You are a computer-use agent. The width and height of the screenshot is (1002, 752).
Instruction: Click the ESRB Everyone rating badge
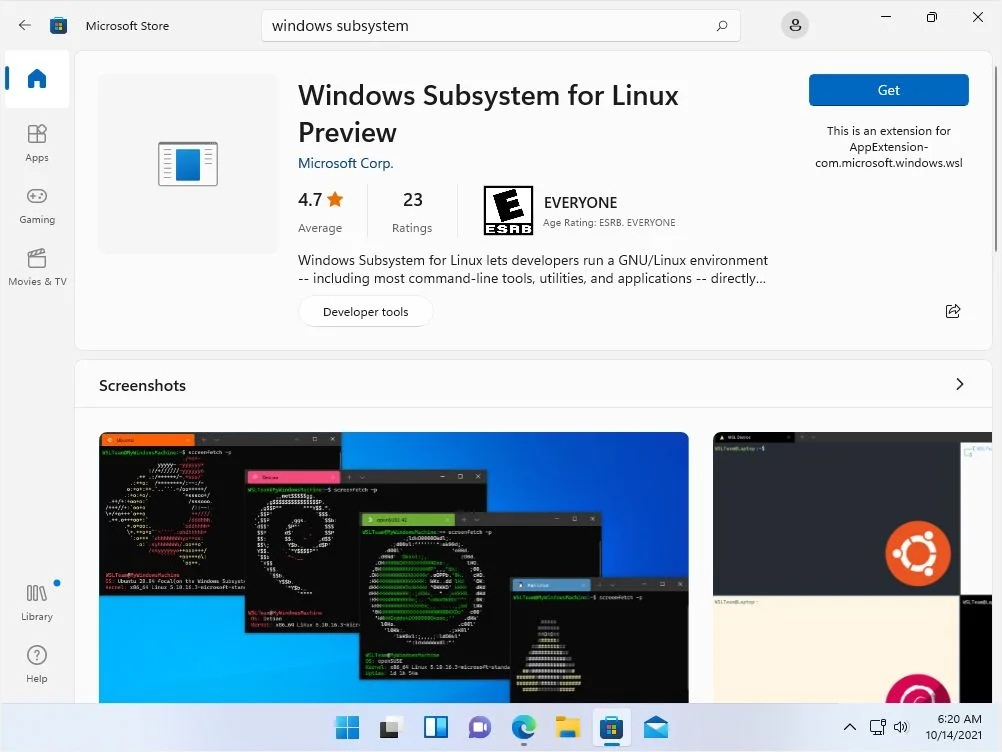[508, 210]
